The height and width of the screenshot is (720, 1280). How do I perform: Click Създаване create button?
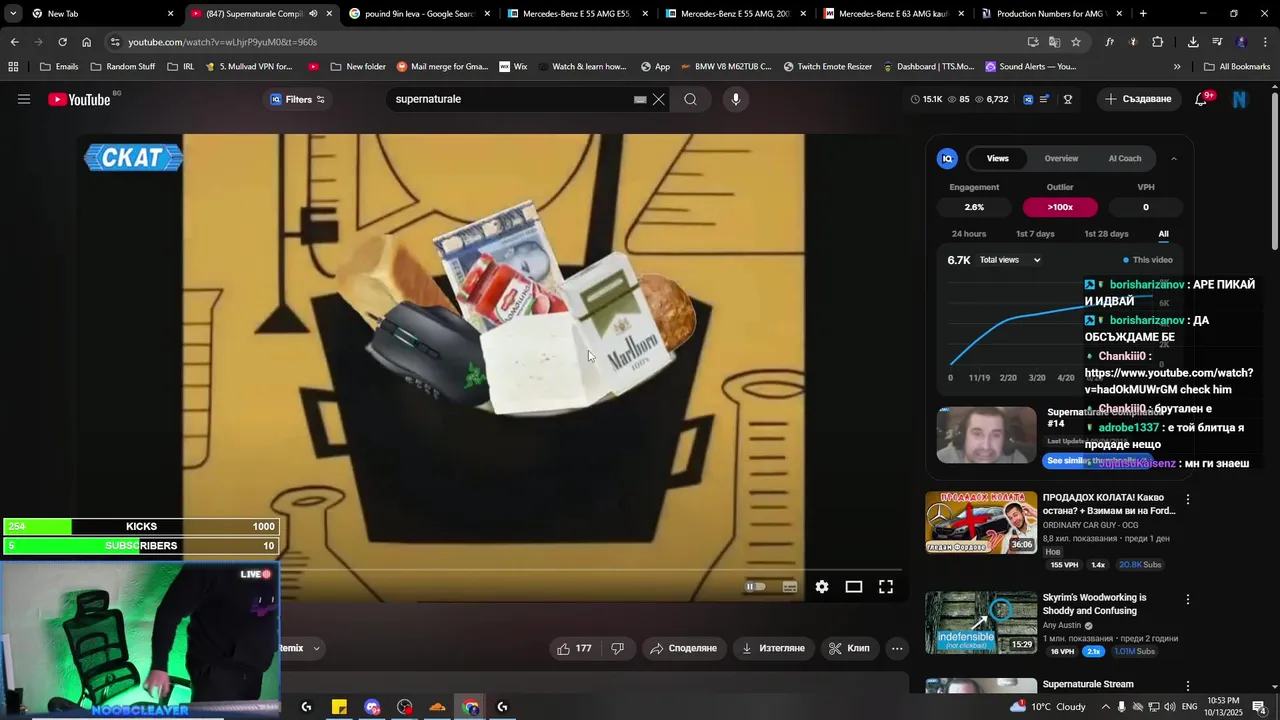pyautogui.click(x=1139, y=99)
